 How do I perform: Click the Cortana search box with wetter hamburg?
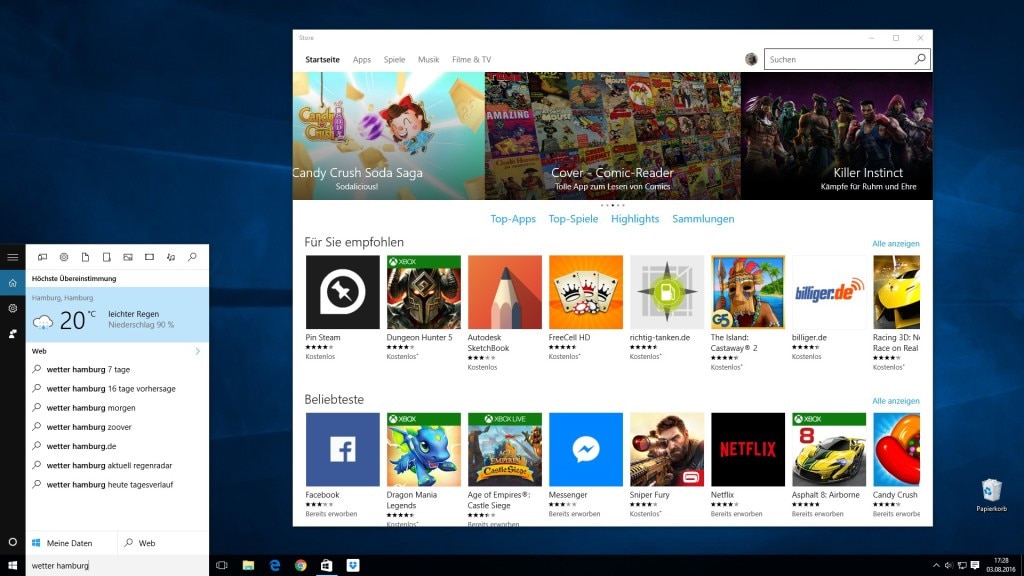(x=118, y=566)
